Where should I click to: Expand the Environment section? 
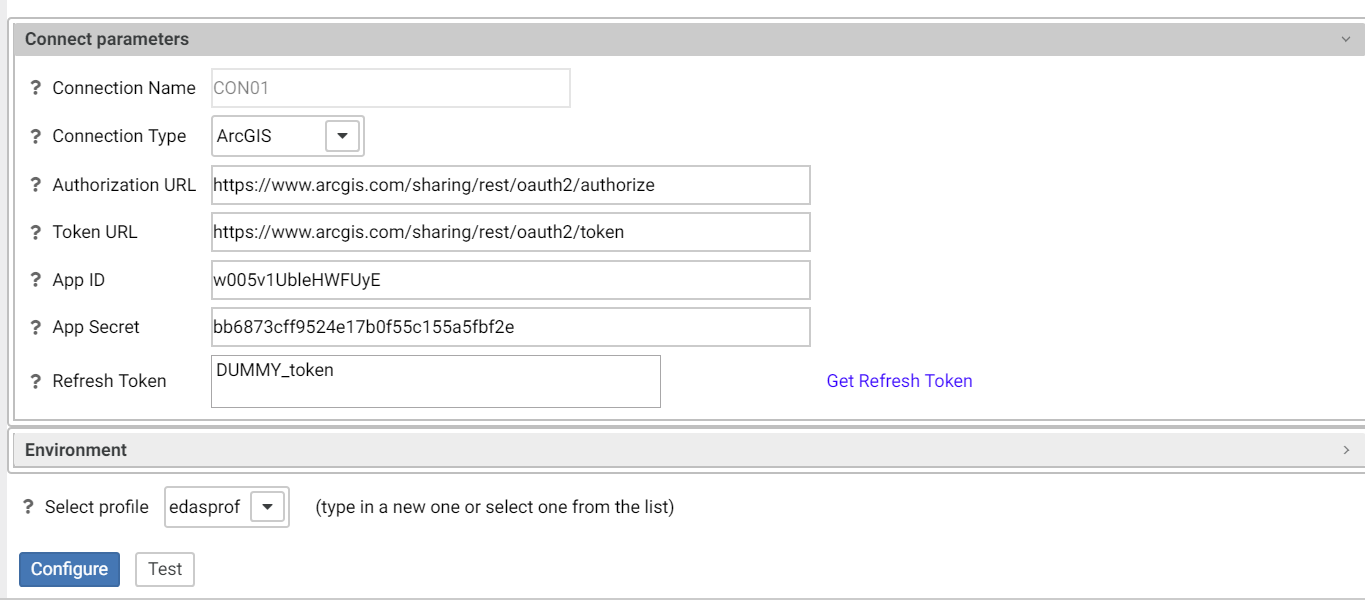point(1345,450)
